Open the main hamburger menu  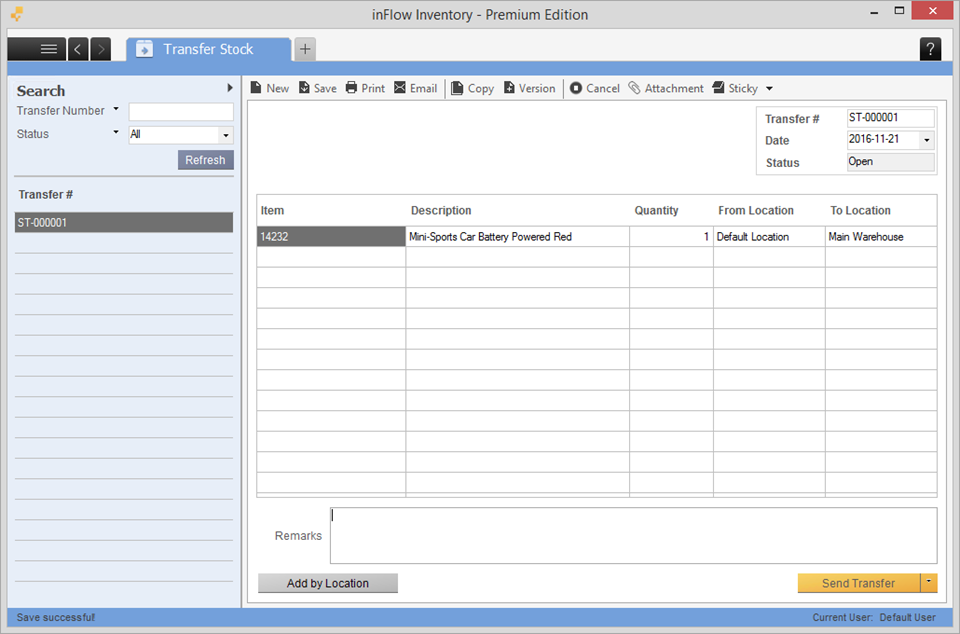click(x=37, y=49)
